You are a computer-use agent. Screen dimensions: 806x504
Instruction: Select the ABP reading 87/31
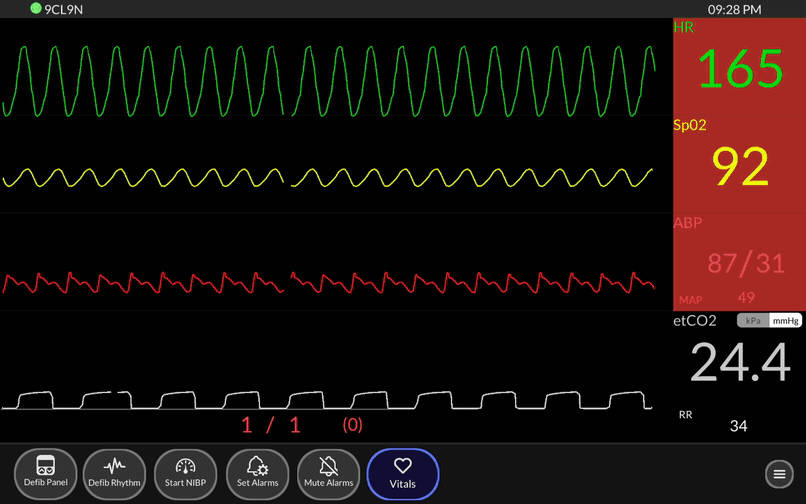pos(746,263)
